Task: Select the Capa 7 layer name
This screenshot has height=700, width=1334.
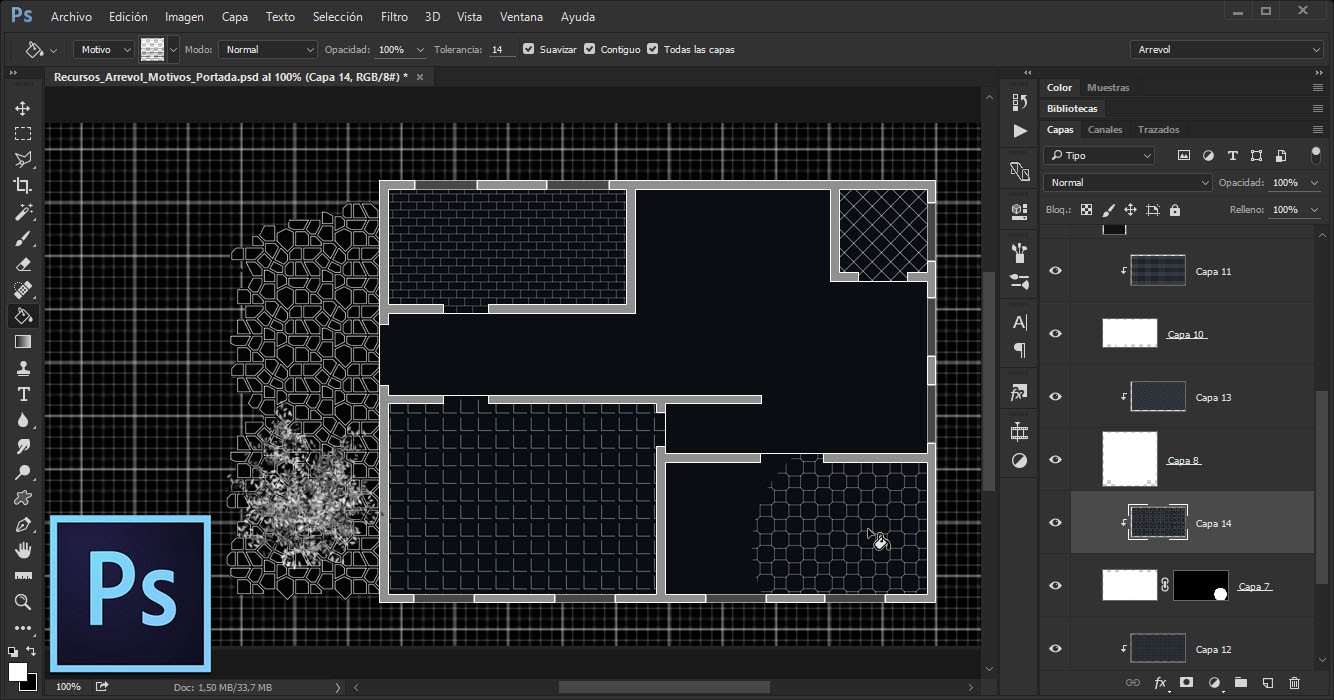Action: (1255, 586)
